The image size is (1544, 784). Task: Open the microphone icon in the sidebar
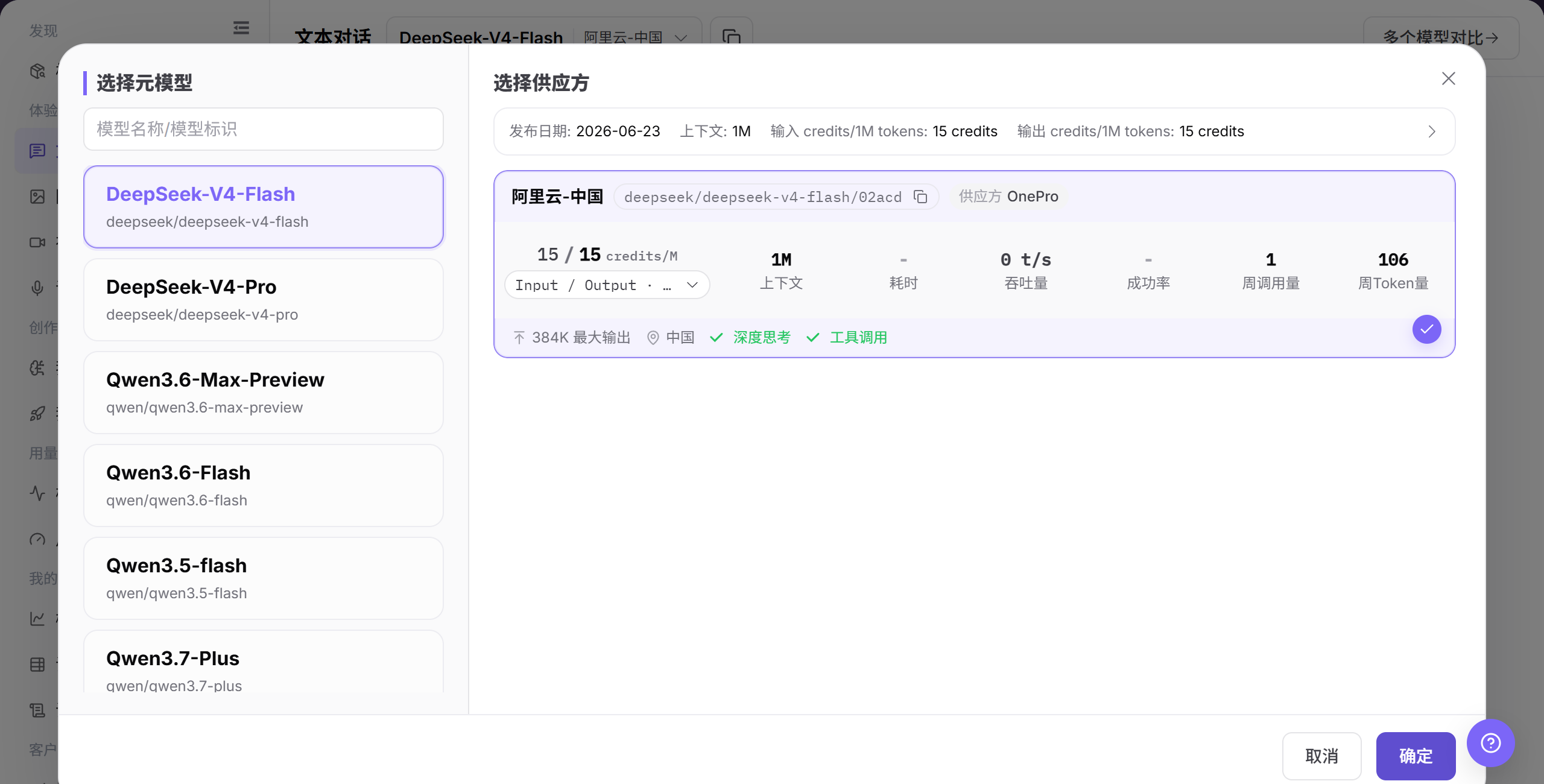(37, 288)
